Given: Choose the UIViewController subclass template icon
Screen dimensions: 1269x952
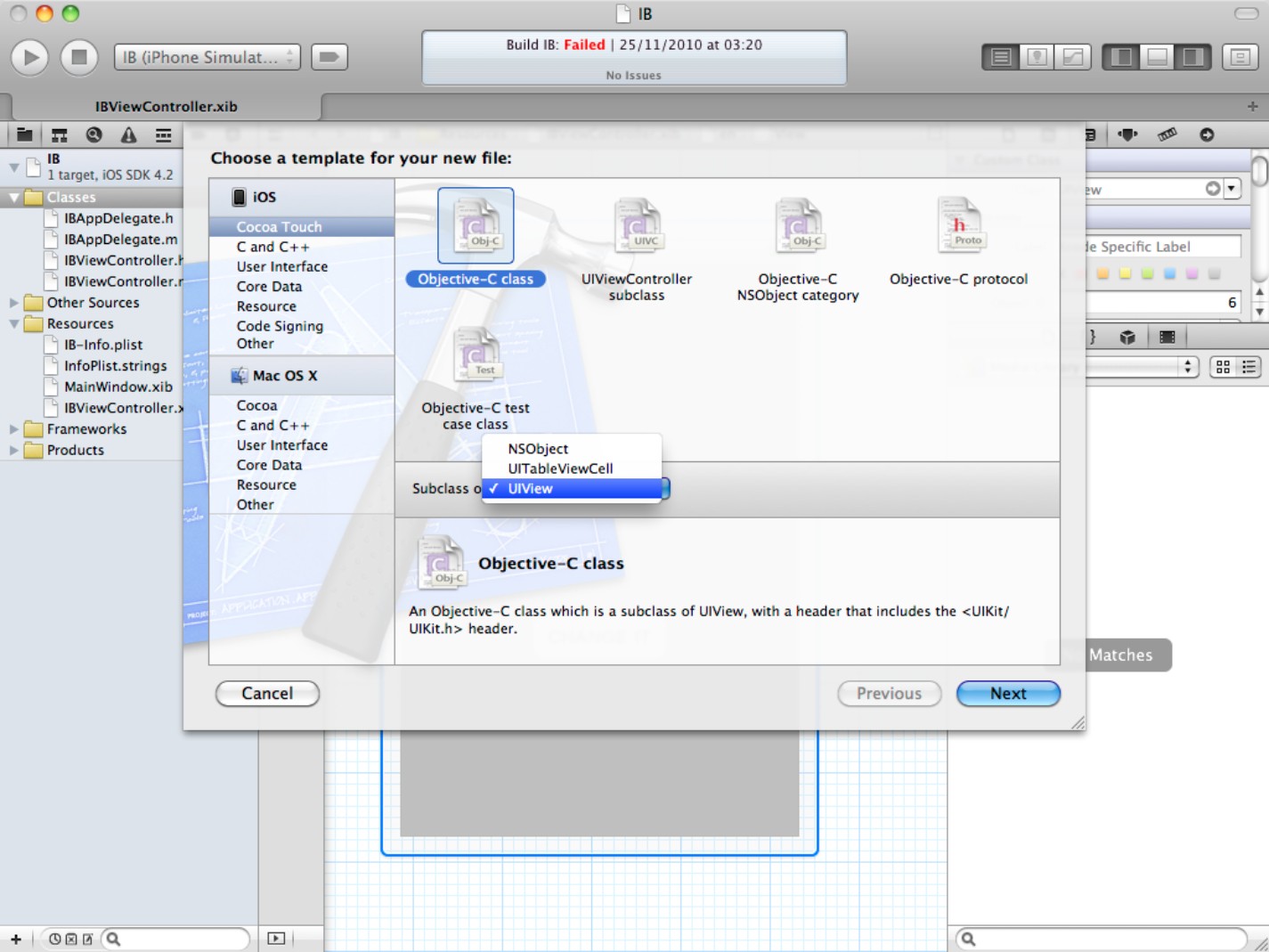Looking at the screenshot, I should pos(637,226).
